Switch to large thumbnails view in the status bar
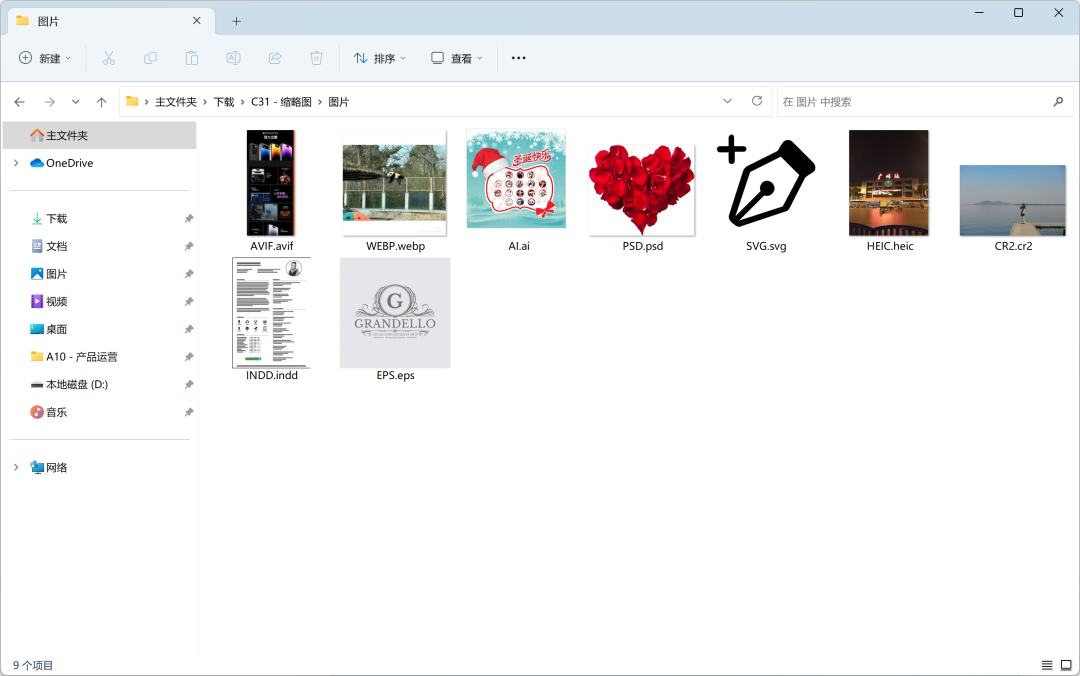Viewport: 1080px width, 676px height. pyautogui.click(x=1064, y=664)
